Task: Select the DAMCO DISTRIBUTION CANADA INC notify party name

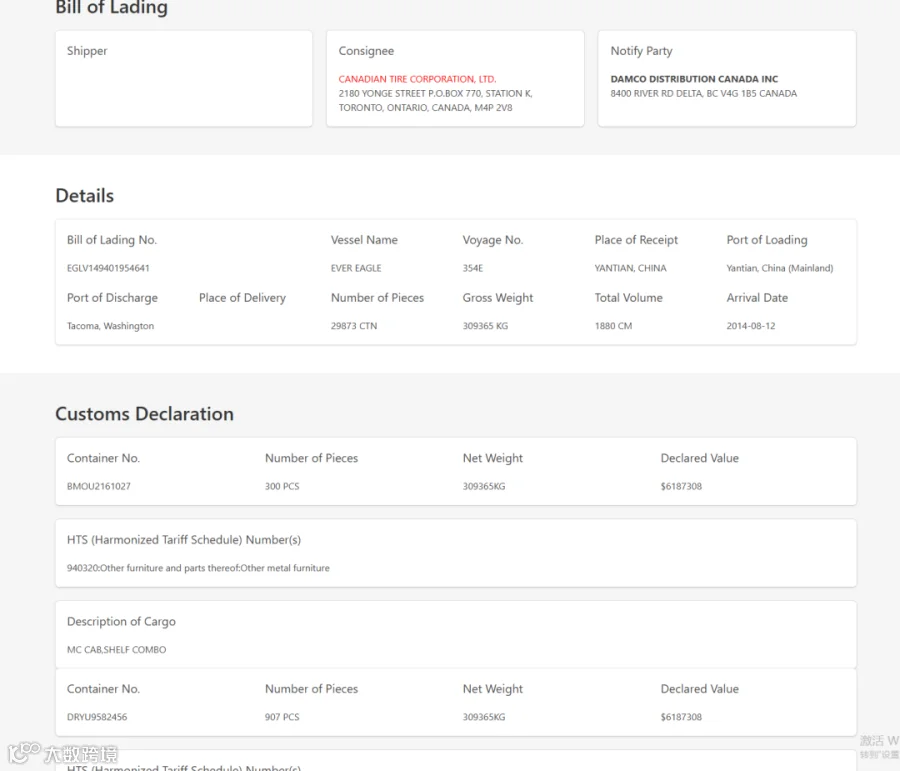Action: (694, 79)
